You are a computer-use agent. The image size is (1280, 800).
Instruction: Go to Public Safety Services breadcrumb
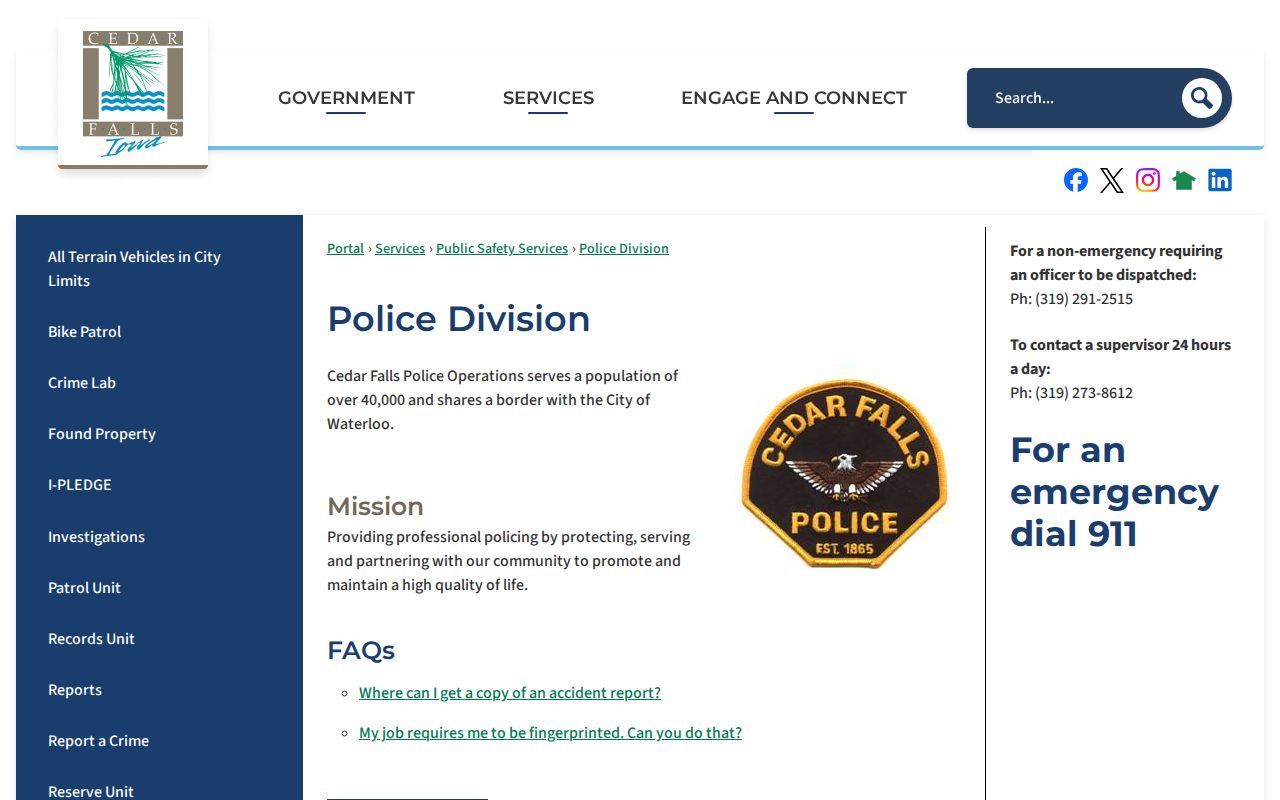[x=502, y=249]
